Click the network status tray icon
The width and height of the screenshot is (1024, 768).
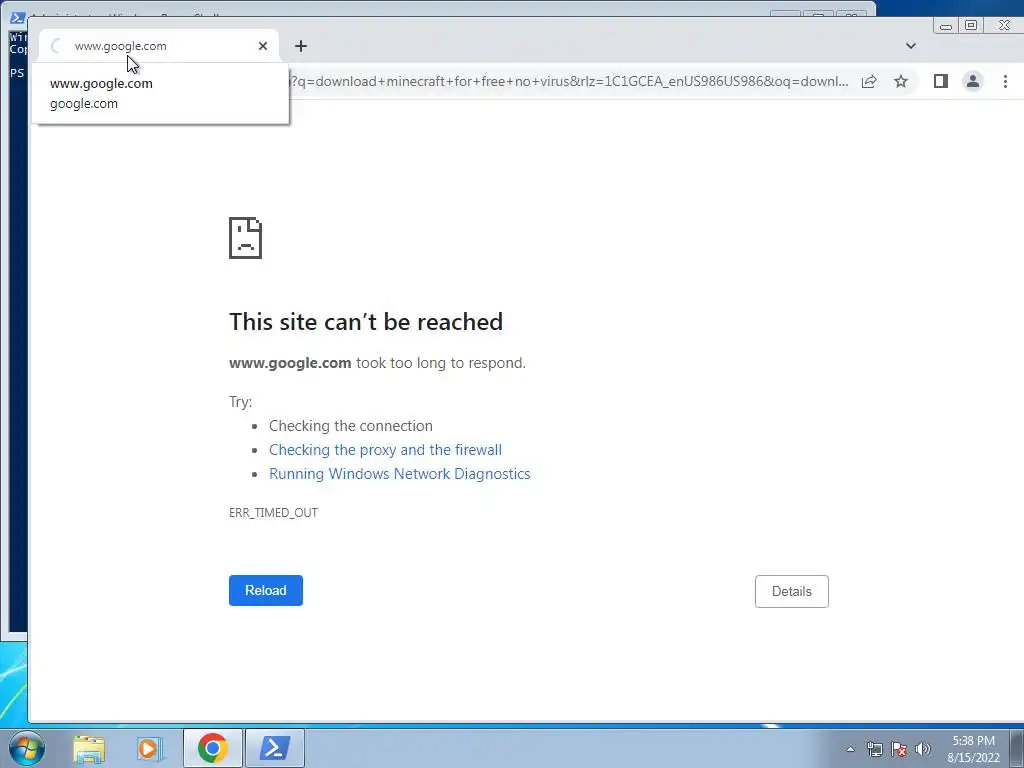click(x=874, y=749)
